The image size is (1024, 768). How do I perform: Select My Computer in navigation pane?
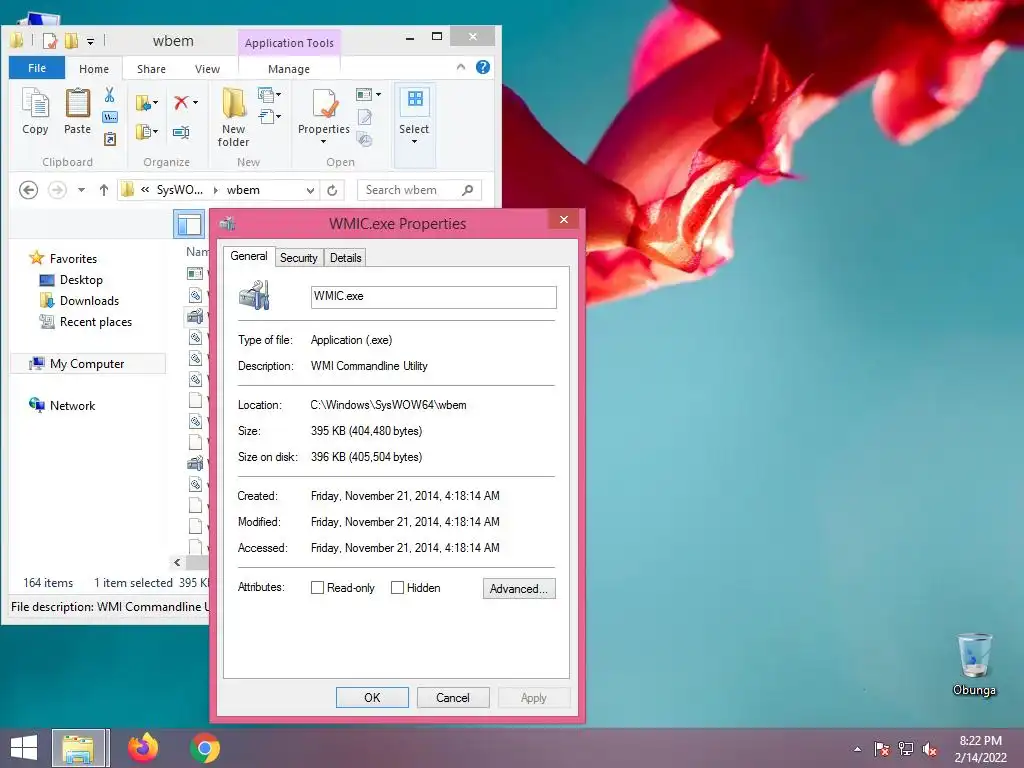(87, 364)
